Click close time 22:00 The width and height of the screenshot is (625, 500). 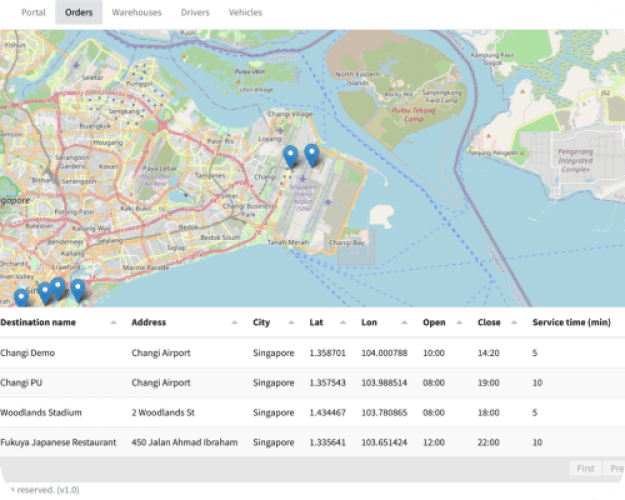point(489,442)
